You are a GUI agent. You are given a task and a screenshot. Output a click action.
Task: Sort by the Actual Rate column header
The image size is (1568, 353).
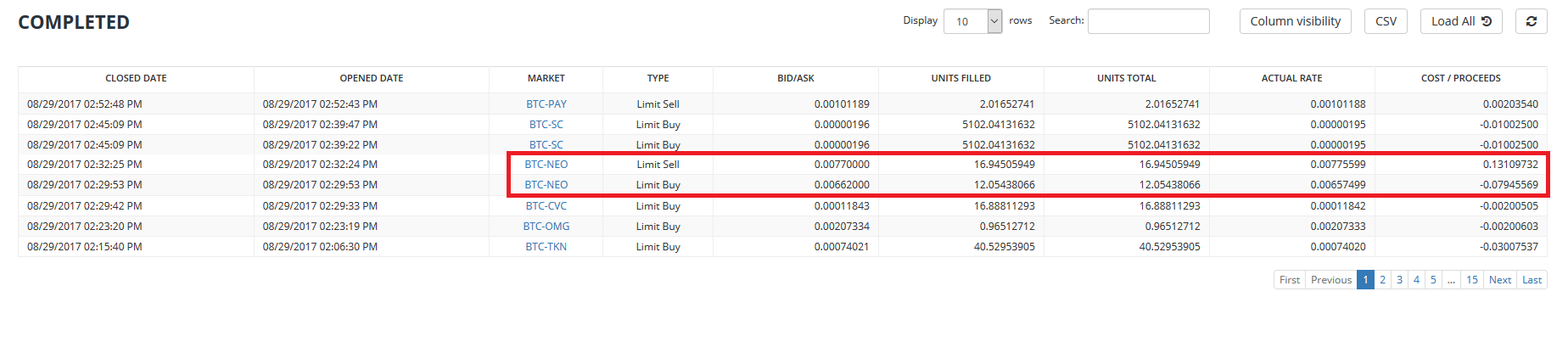coord(1291,78)
